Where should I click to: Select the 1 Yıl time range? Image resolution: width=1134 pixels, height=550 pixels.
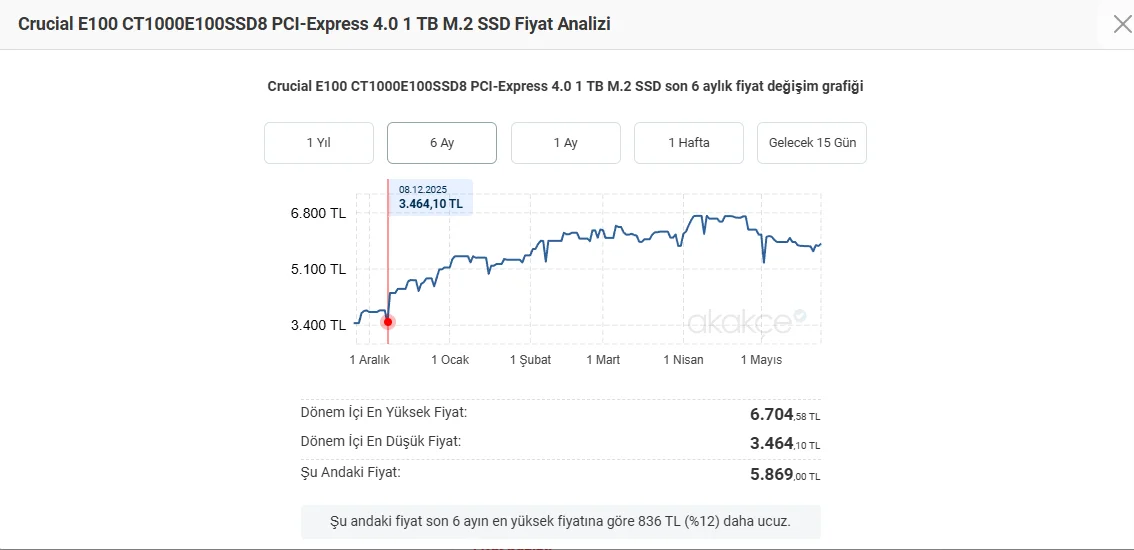pyautogui.click(x=319, y=143)
